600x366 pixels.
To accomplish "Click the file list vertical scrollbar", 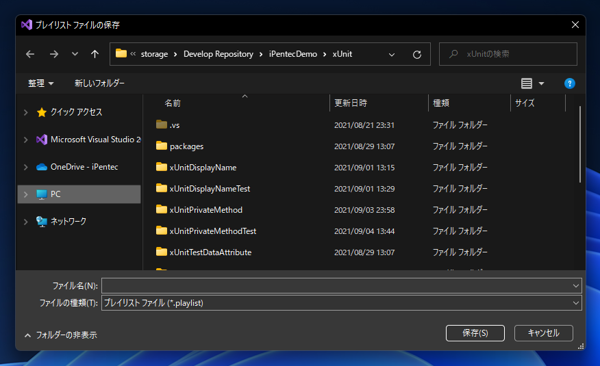I will click(x=580, y=144).
